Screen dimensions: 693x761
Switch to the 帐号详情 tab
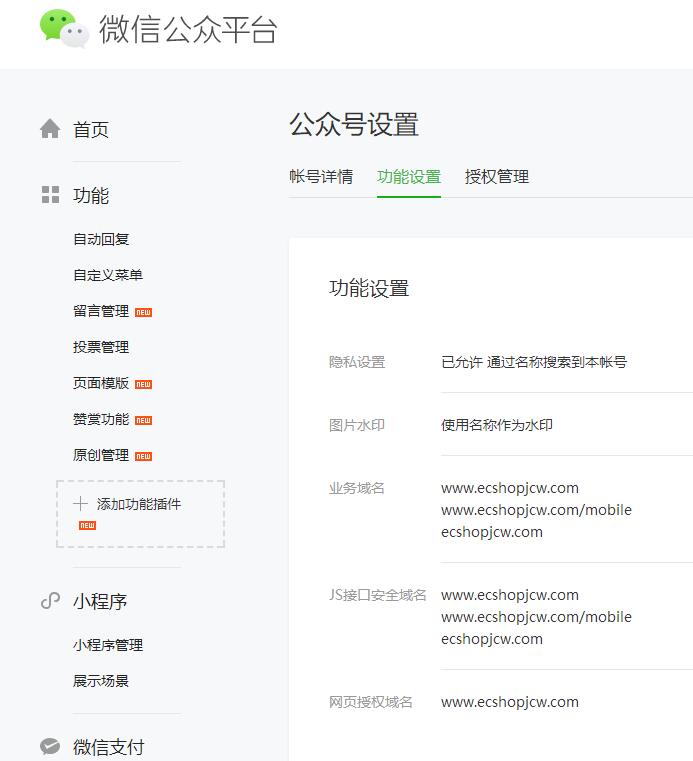[x=321, y=177]
